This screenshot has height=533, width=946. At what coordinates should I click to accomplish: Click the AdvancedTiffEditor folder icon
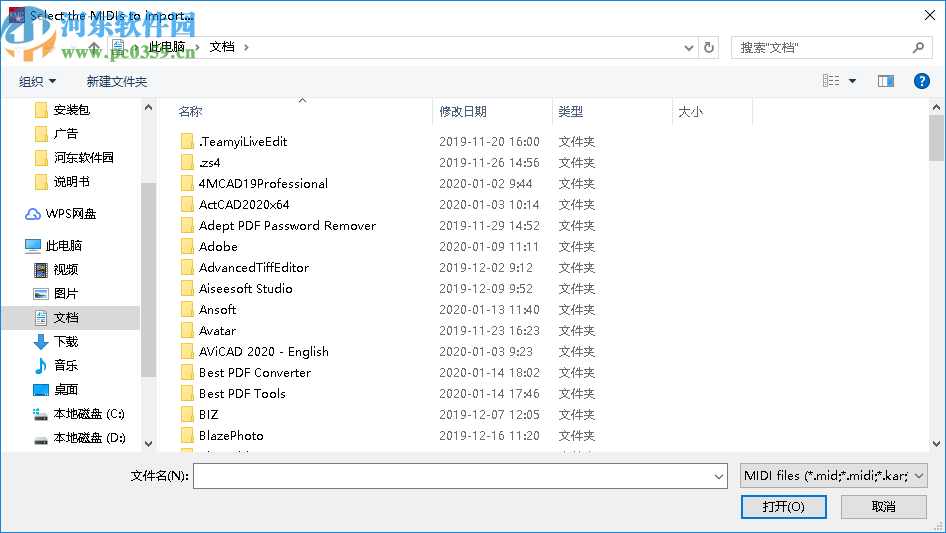point(188,268)
